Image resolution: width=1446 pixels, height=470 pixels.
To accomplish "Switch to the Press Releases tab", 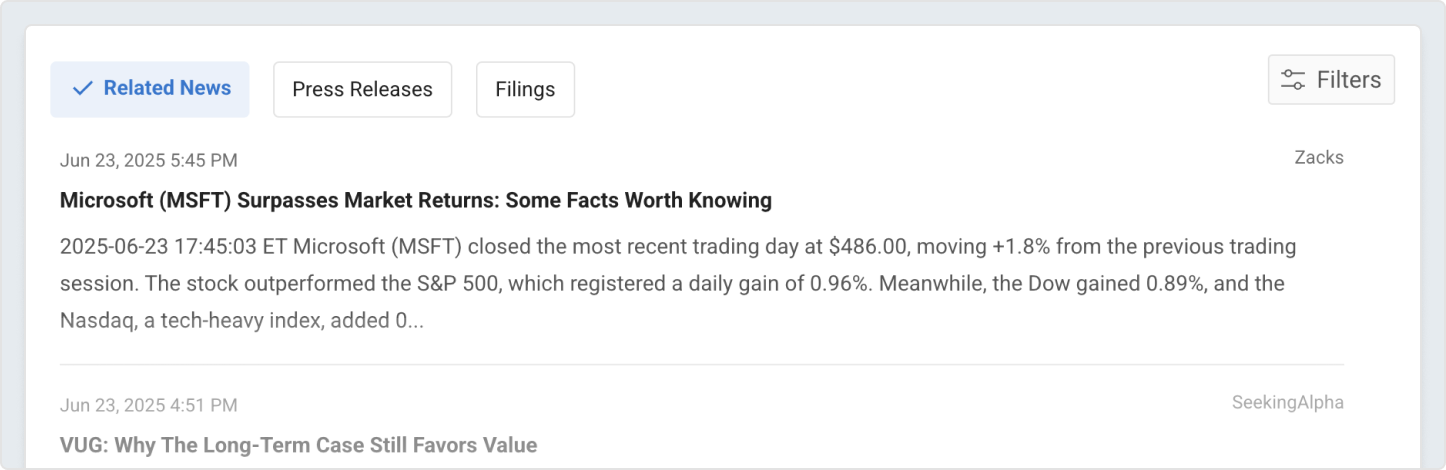I will pos(362,90).
